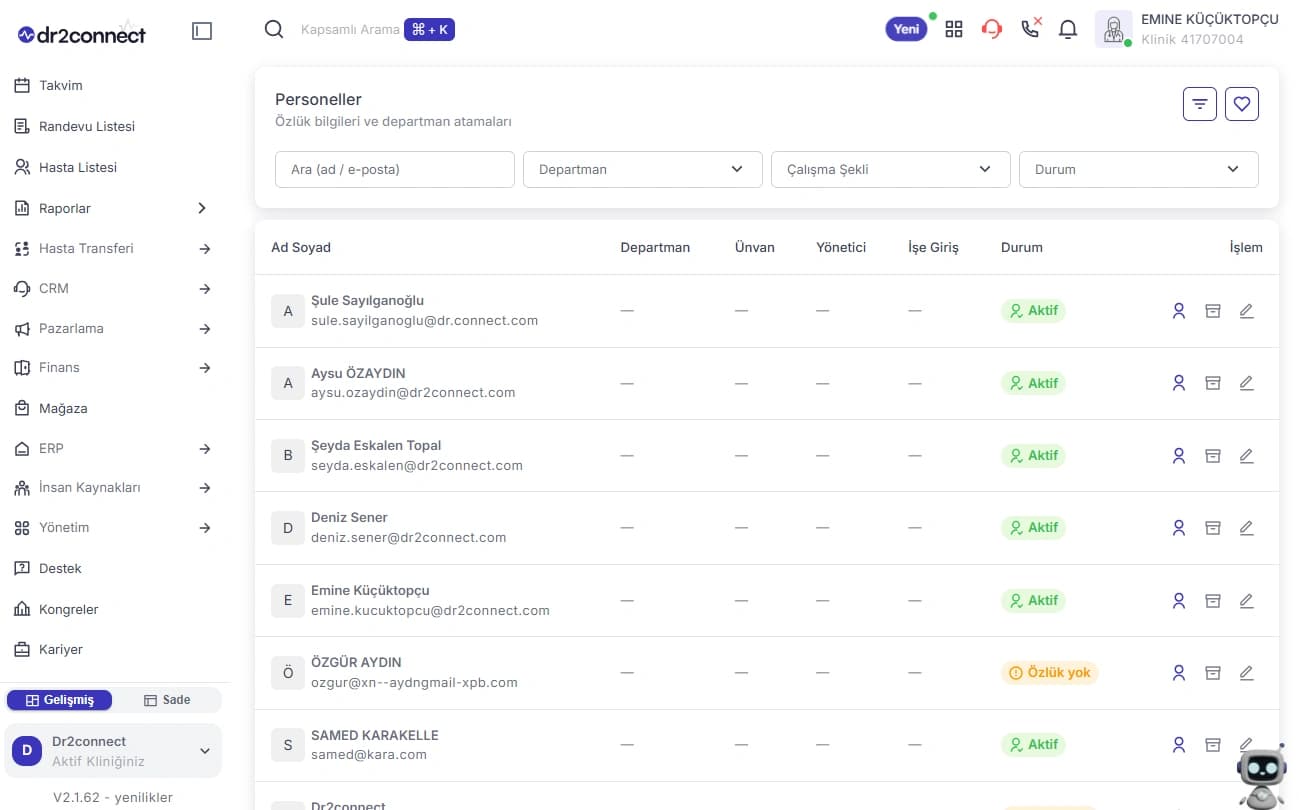This screenshot has height=810, width=1299.
Task: Click the Özlük yok status badge
Action: pos(1050,672)
